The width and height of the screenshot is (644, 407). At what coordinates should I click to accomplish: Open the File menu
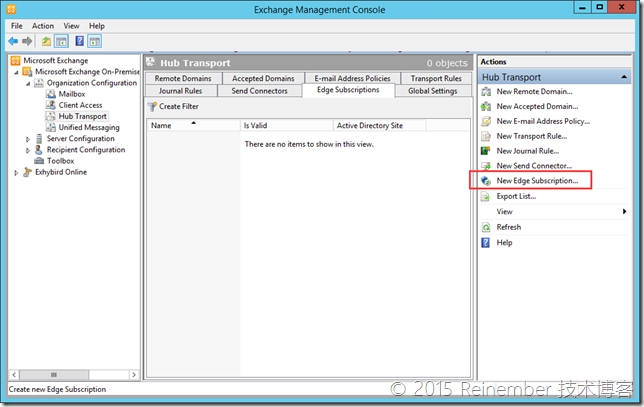pos(17,26)
